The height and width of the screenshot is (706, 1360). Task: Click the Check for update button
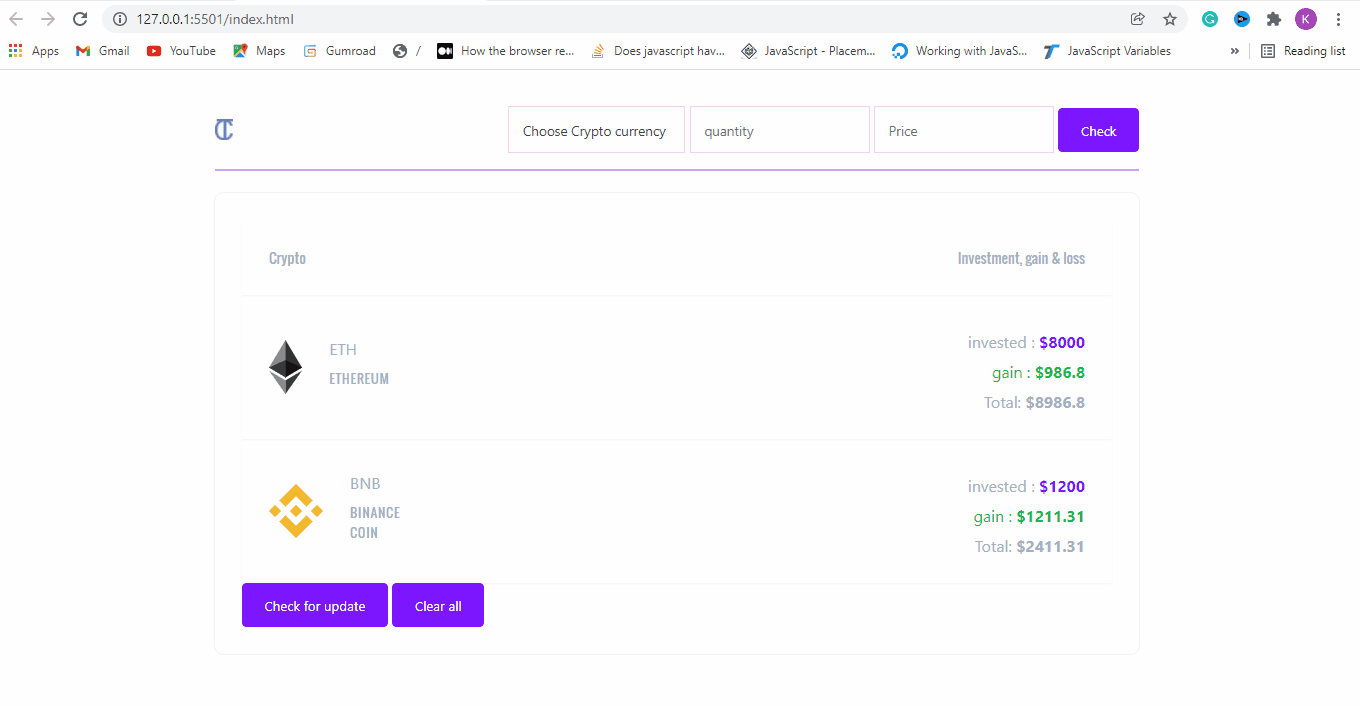(x=315, y=606)
